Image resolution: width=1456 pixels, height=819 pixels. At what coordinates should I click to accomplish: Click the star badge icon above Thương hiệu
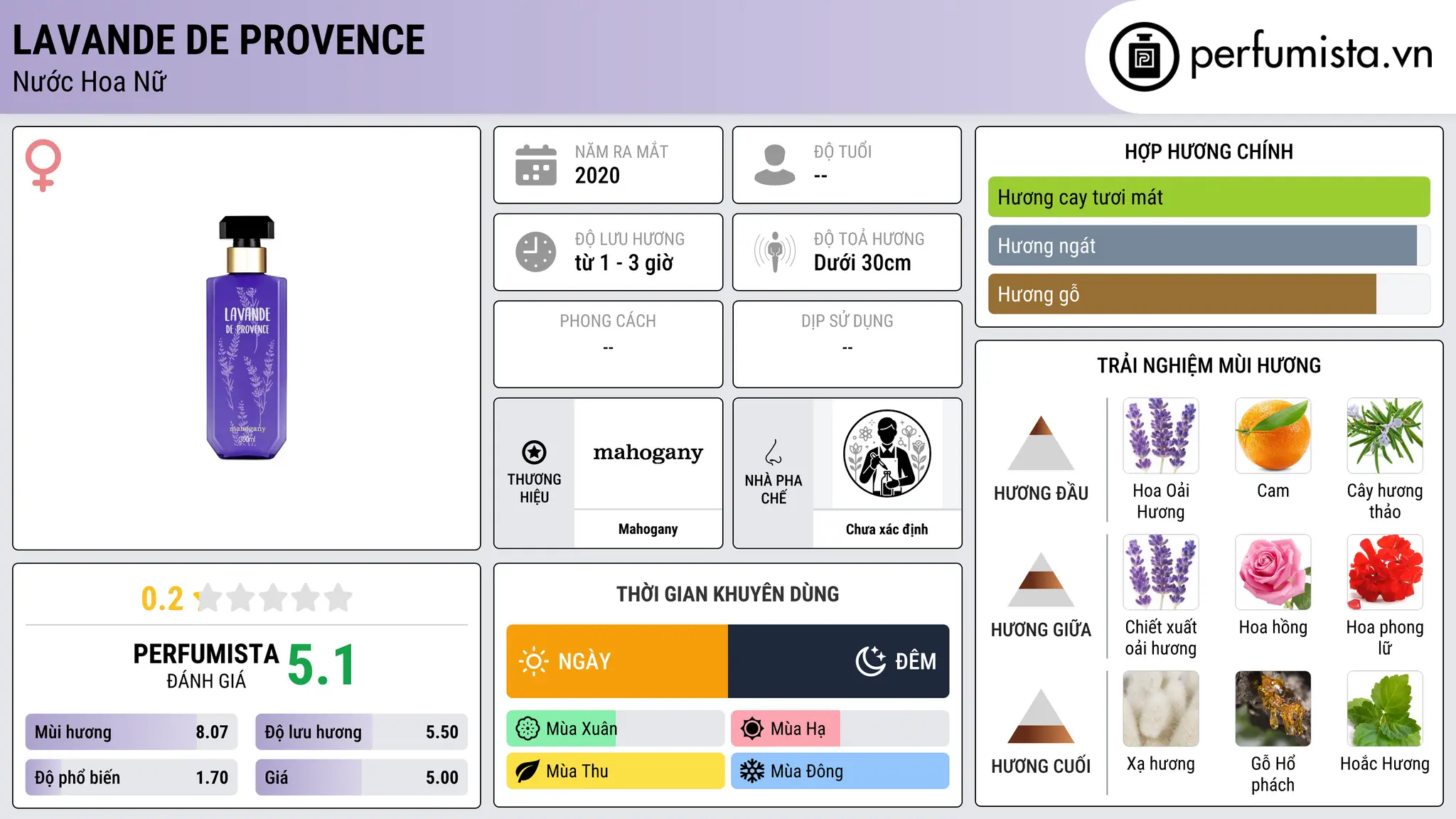point(534,452)
